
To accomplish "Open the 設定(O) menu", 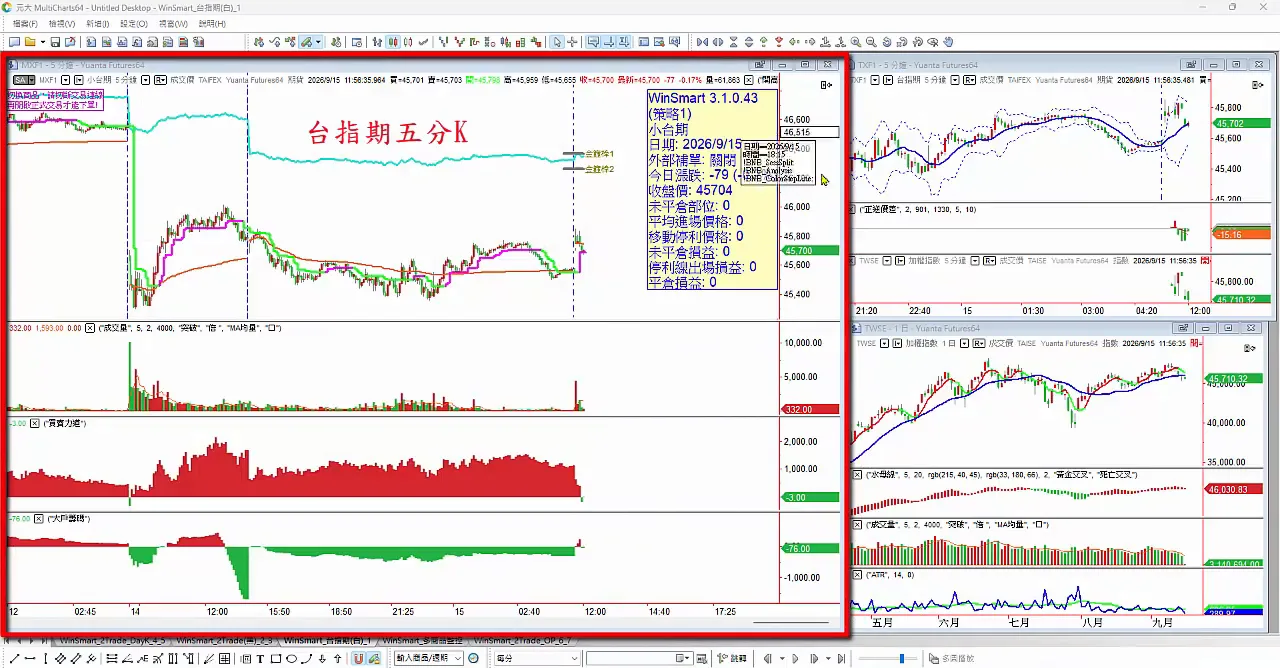I will 133,23.
